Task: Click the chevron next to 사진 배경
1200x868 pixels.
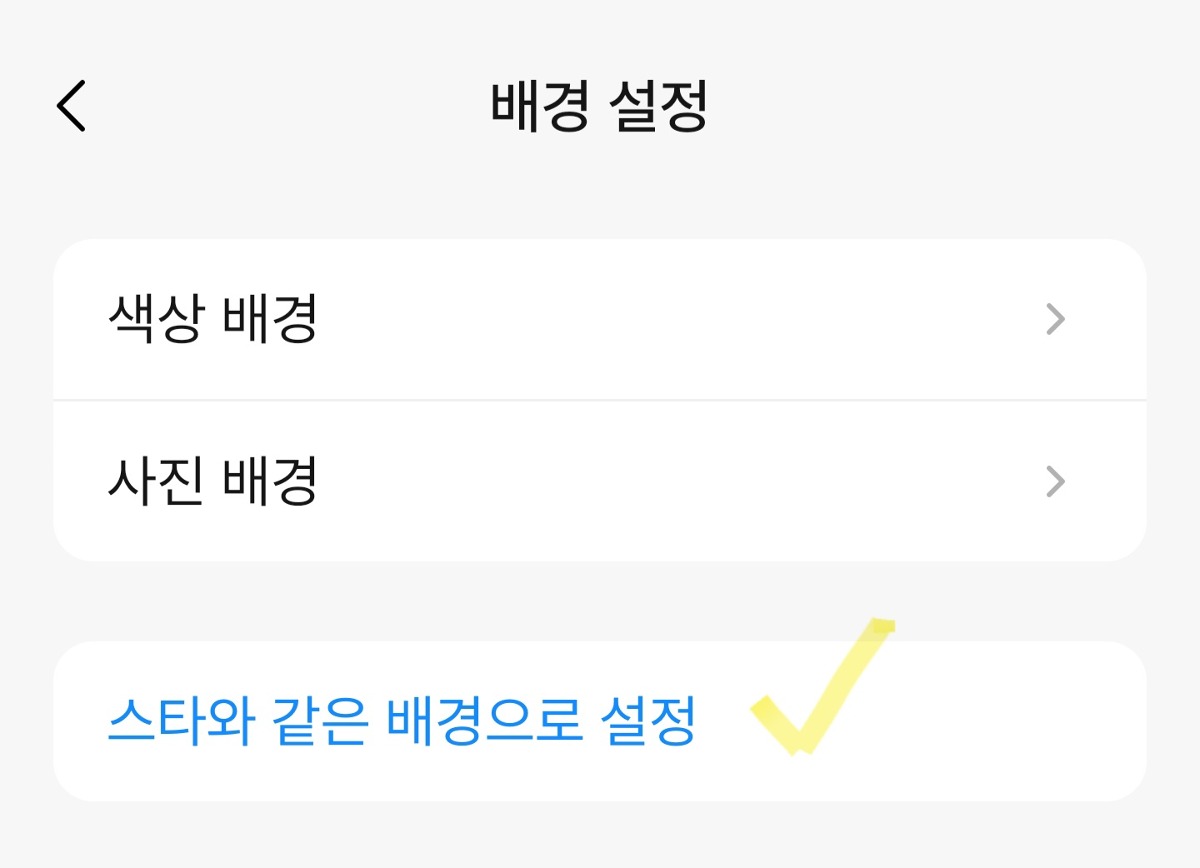Action: (x=1055, y=482)
